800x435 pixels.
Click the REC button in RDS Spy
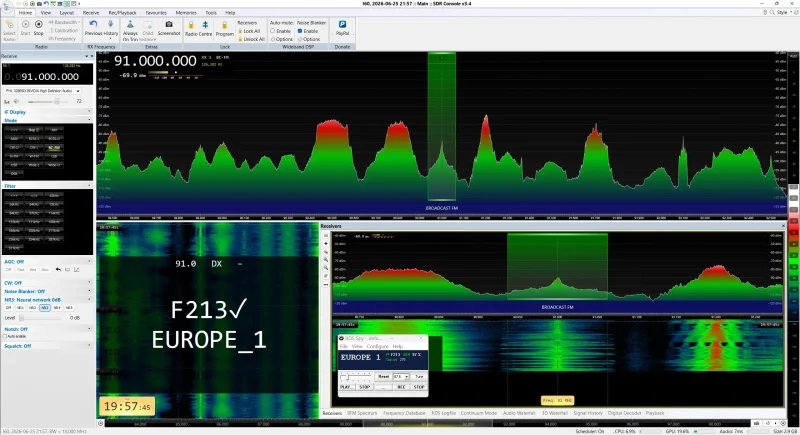(x=401, y=387)
